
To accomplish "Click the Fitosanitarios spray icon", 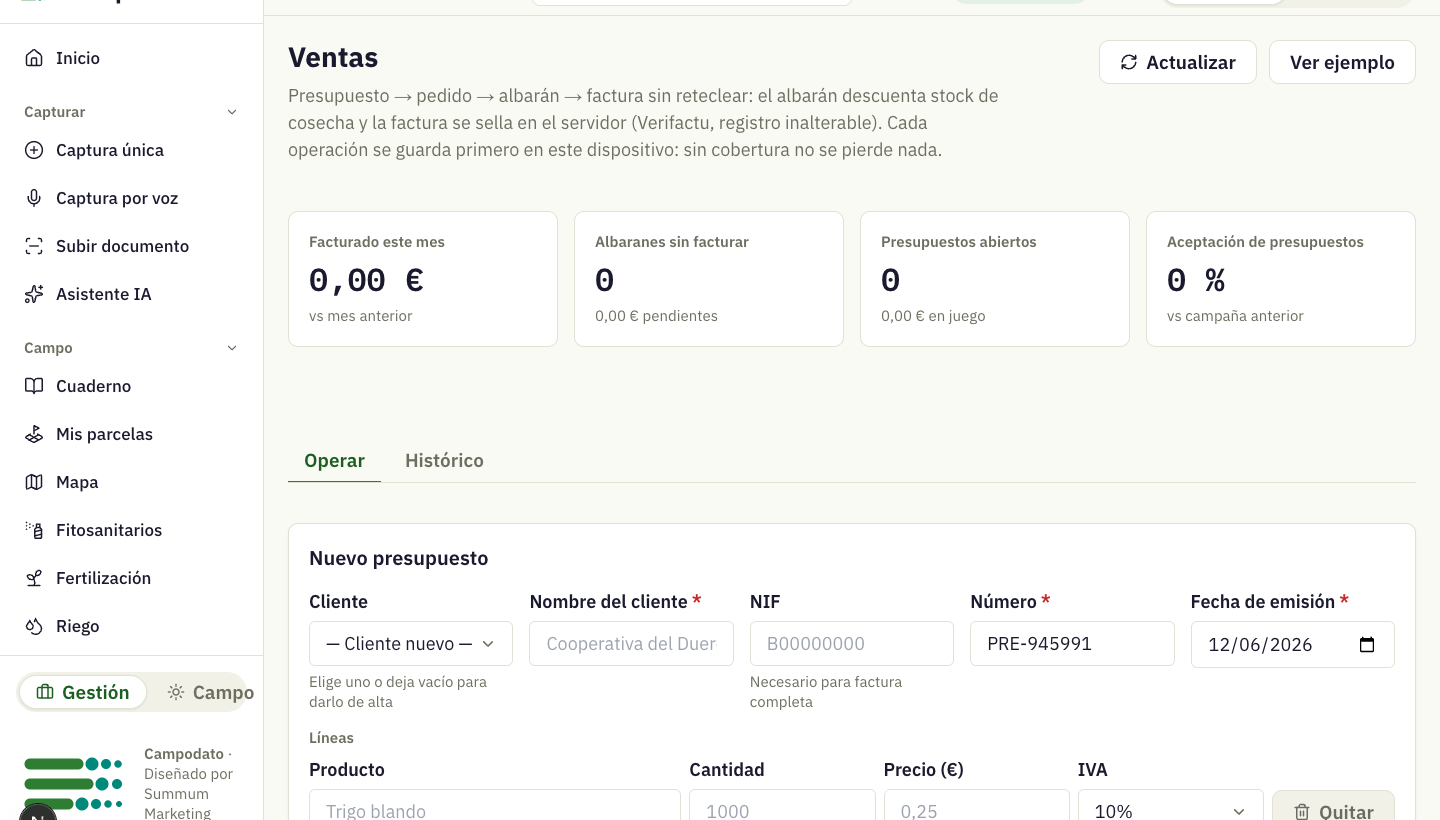I will pos(34,530).
